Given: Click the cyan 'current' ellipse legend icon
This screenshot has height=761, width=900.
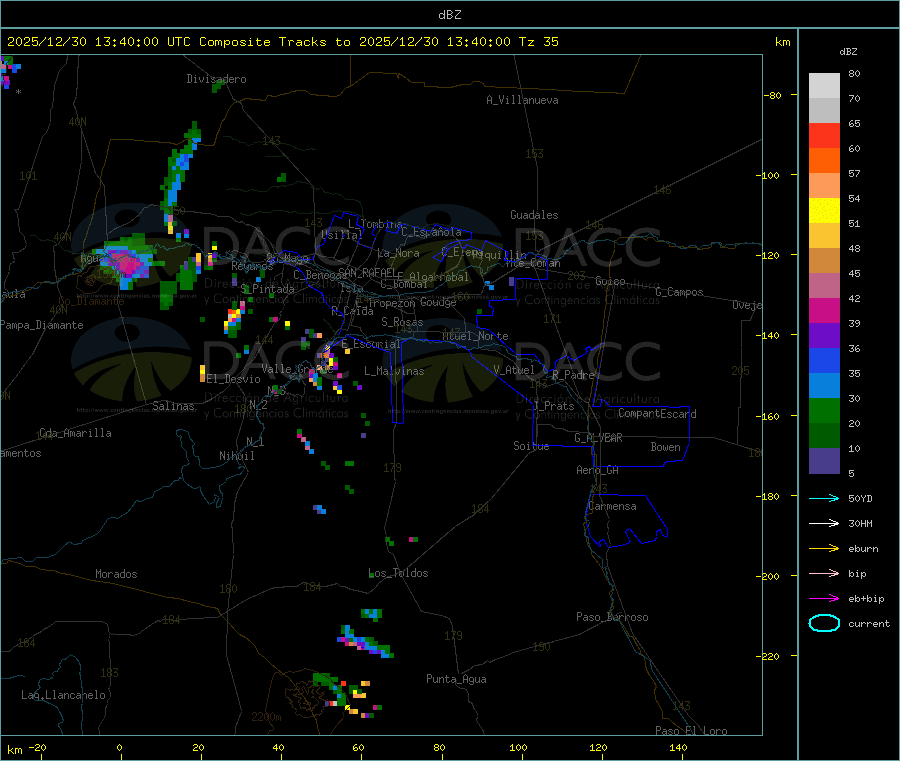Looking at the screenshot, I should [824, 623].
